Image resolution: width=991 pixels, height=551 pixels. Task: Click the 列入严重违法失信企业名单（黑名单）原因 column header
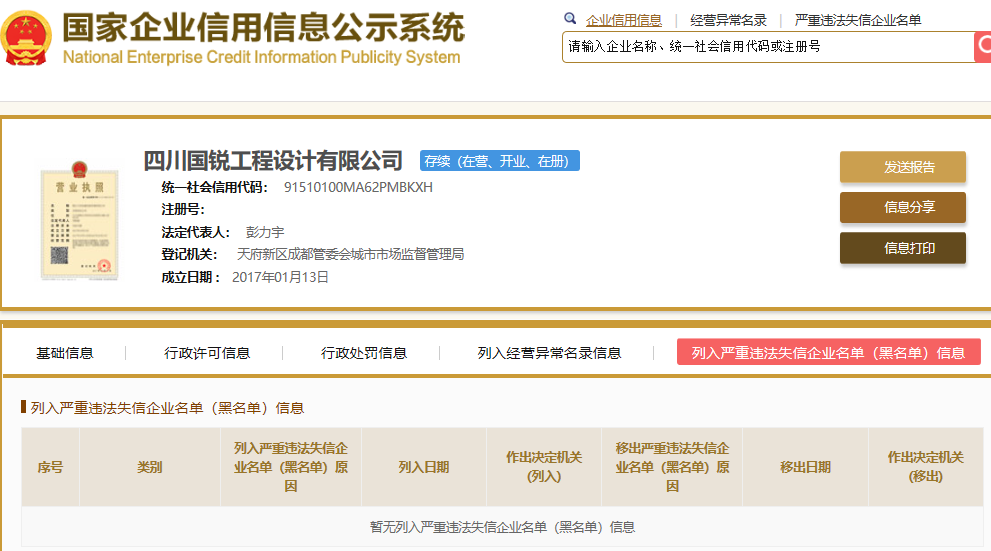[291, 467]
